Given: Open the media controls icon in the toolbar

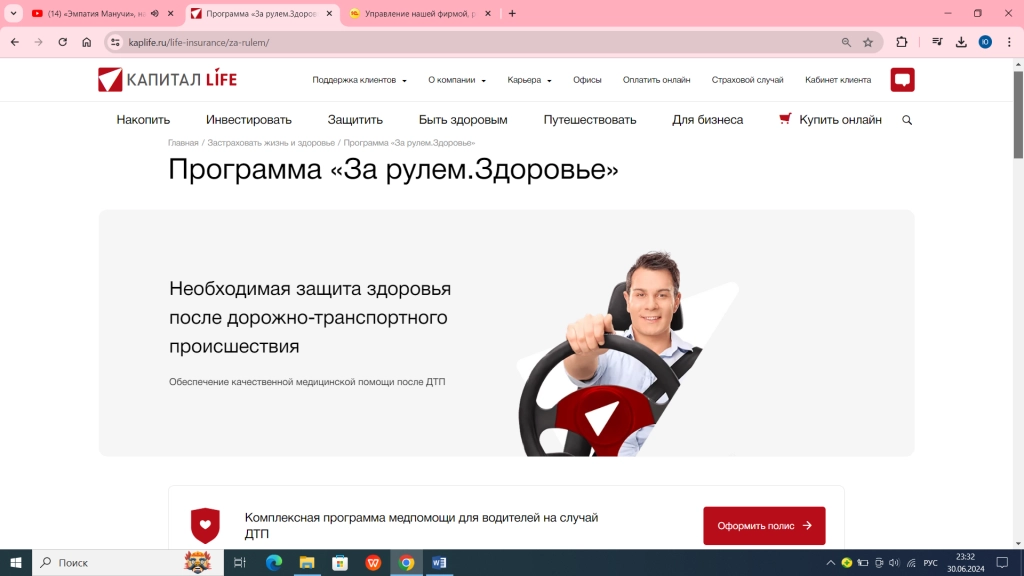Looking at the screenshot, I should pos(937,42).
